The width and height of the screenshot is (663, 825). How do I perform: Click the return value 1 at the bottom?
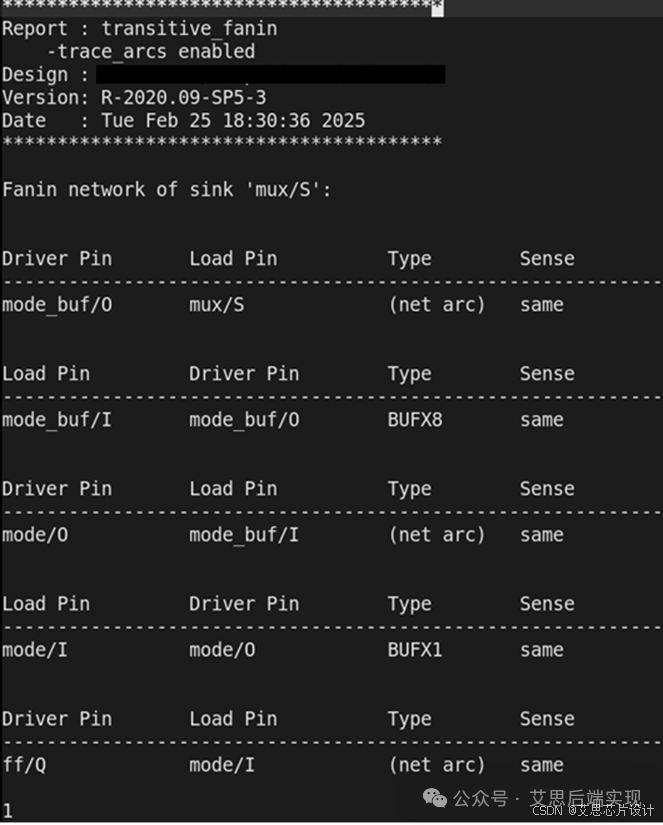[8, 810]
